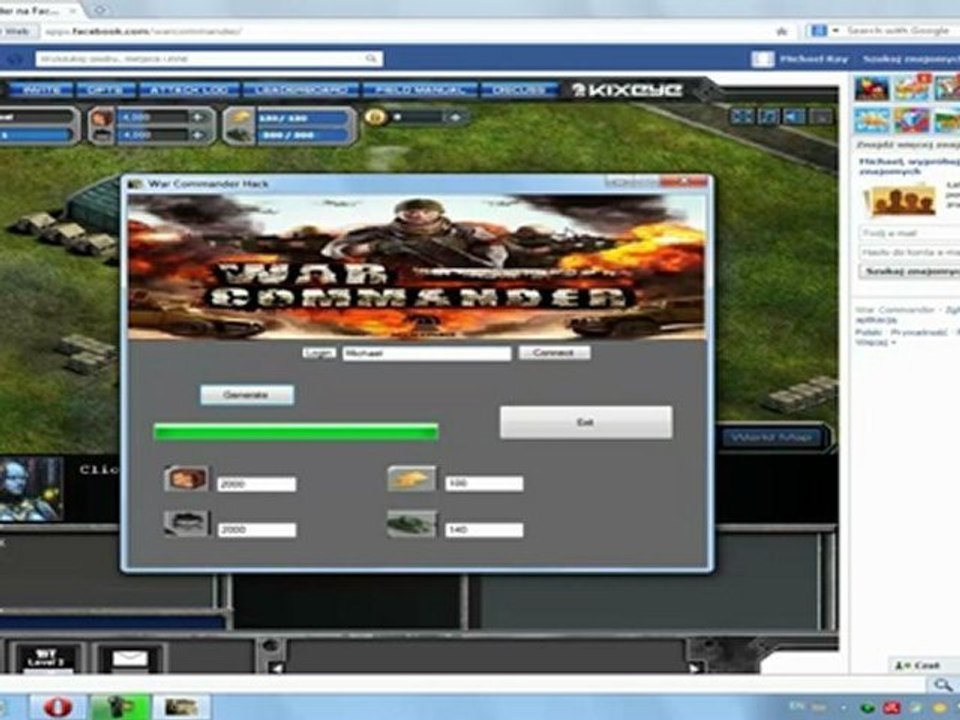Image resolution: width=960 pixels, height=720 pixels.
Task: Click the Kixeye logo
Action: coord(627,90)
